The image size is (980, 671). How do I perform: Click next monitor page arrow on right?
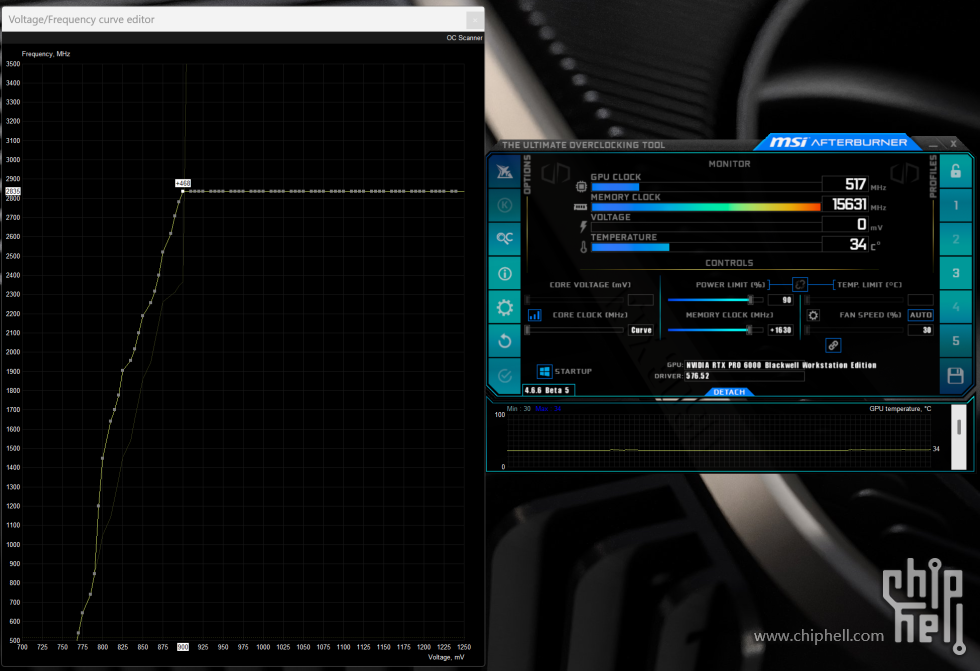904,173
